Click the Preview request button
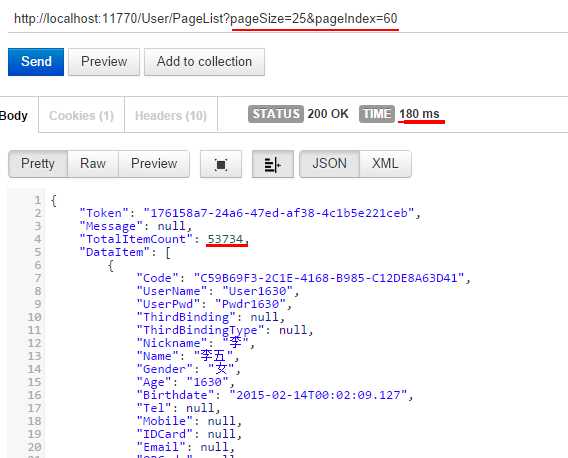Screen dimensions: 568x458 point(104,62)
